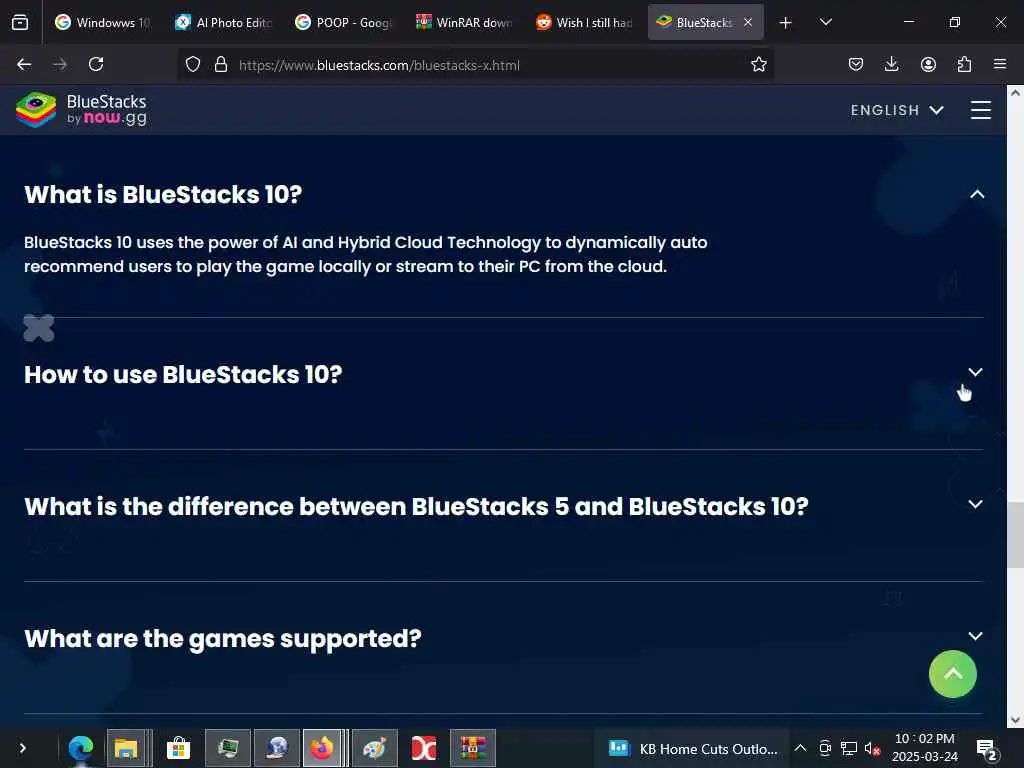Click the vertical scrollbar thumb

tap(1015, 534)
